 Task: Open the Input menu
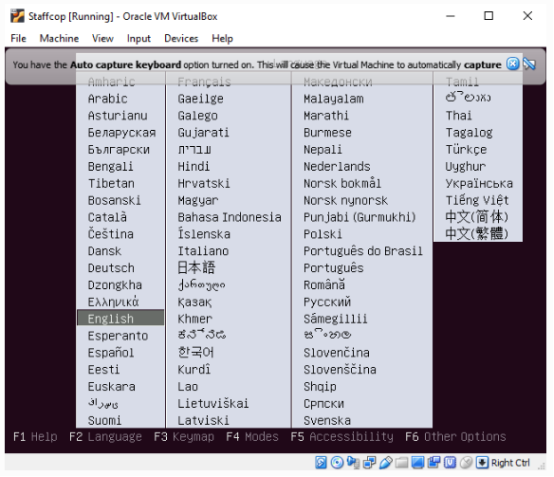click(x=138, y=38)
